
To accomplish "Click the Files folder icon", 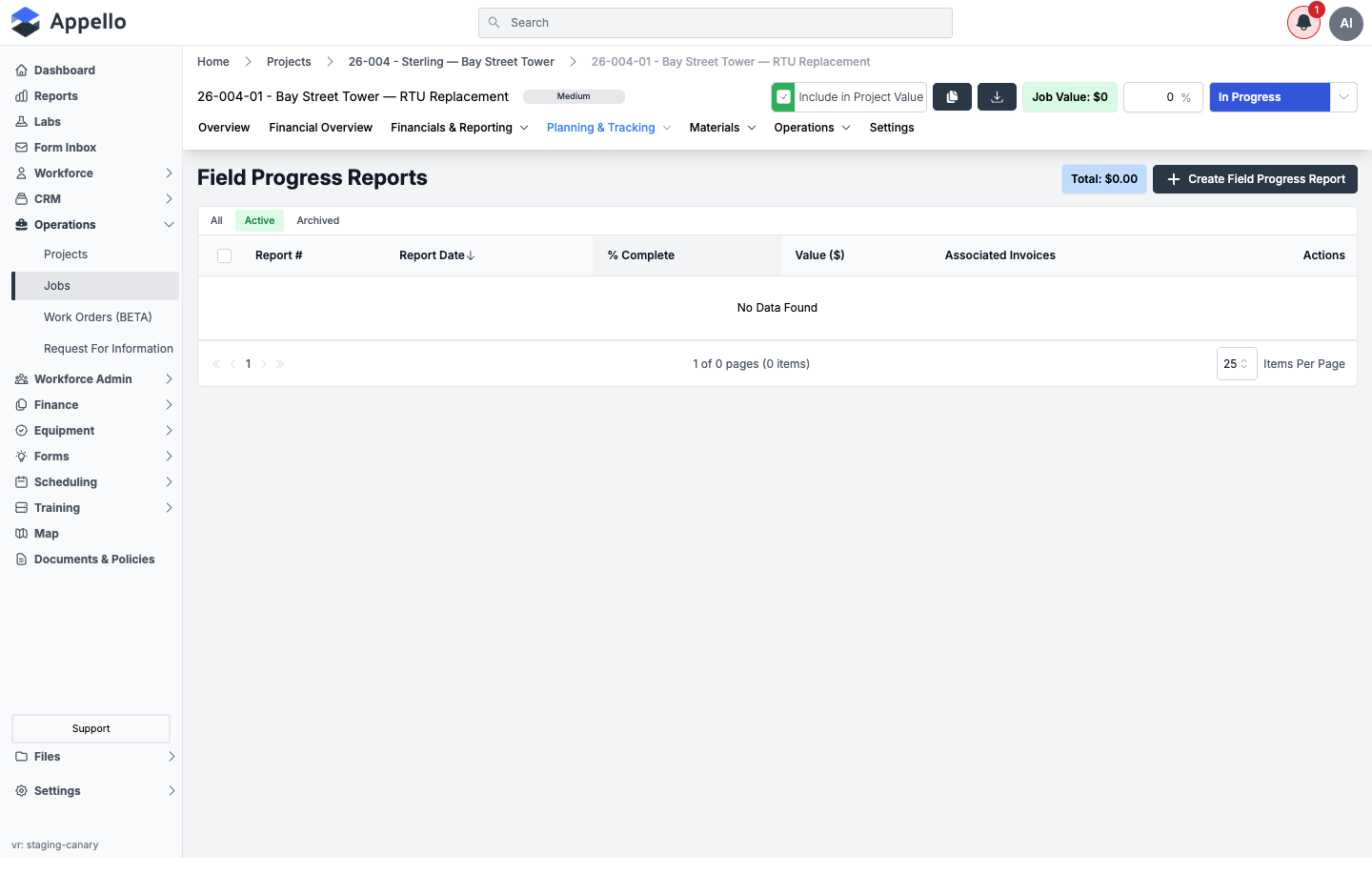I will (21, 757).
